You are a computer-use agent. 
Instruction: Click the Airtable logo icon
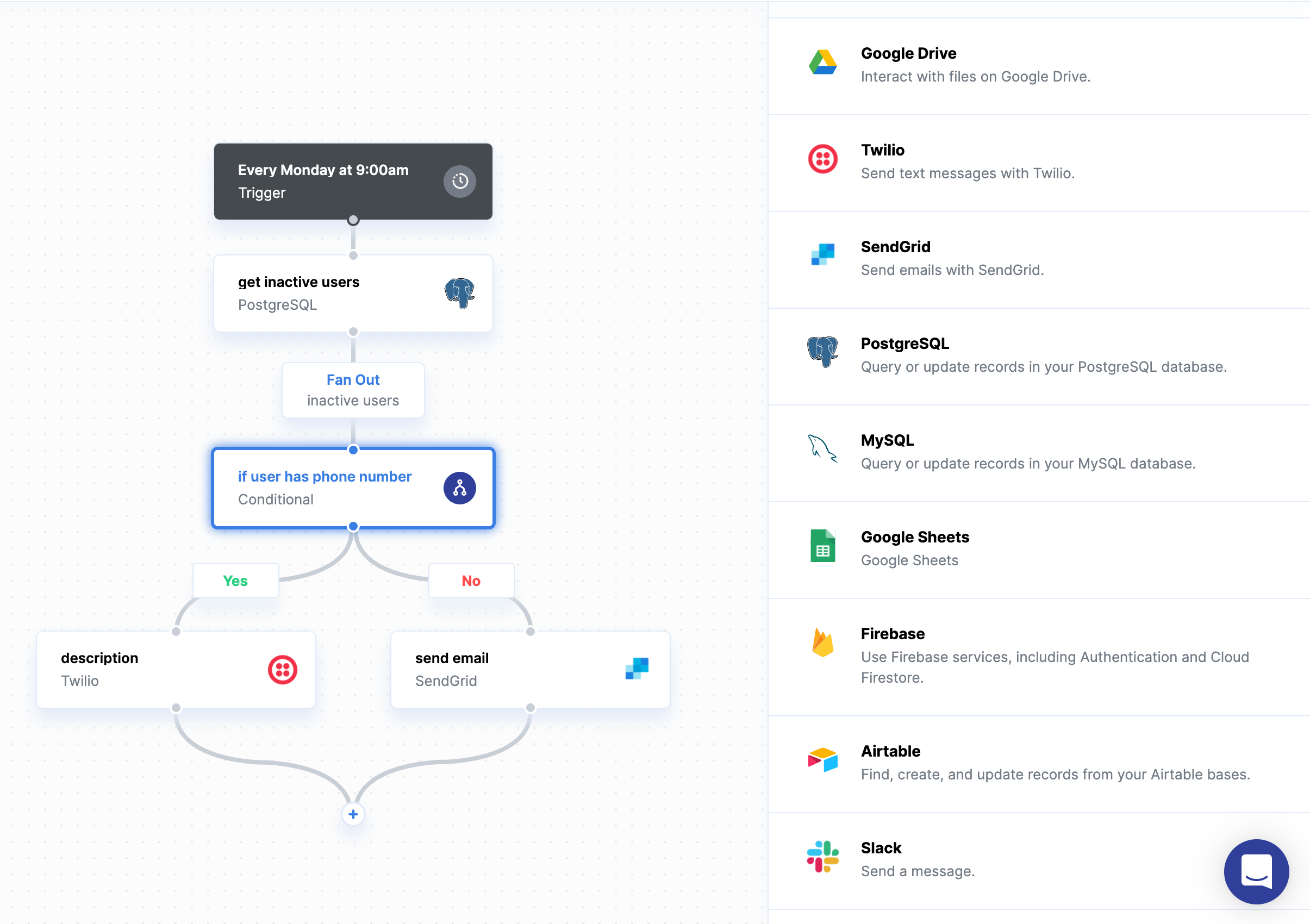click(822, 760)
